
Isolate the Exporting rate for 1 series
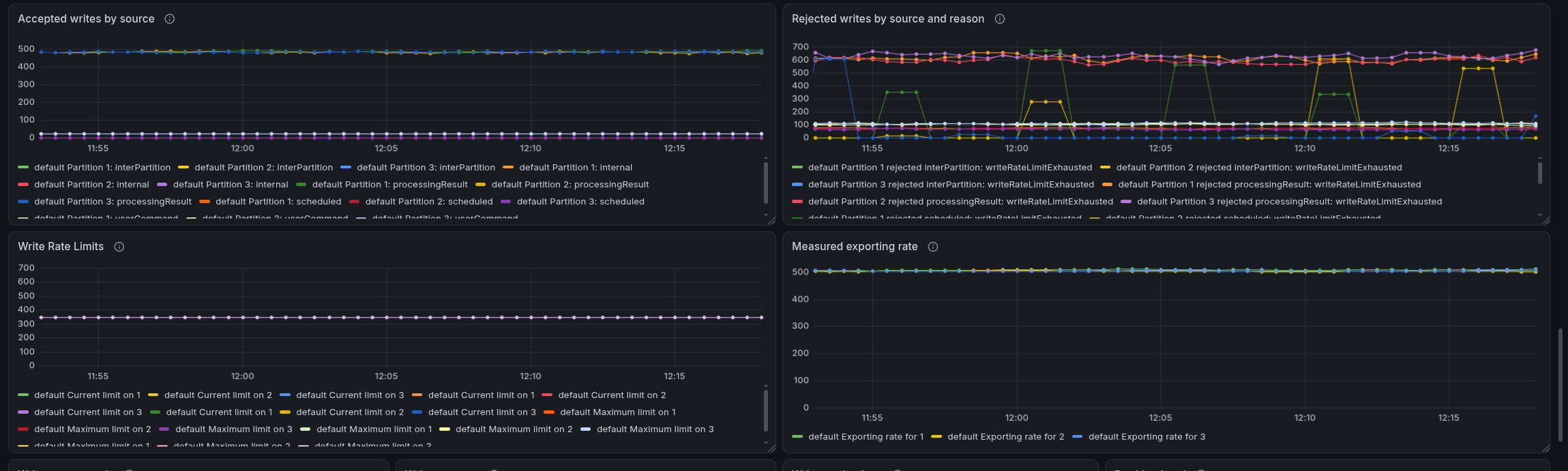coord(866,437)
